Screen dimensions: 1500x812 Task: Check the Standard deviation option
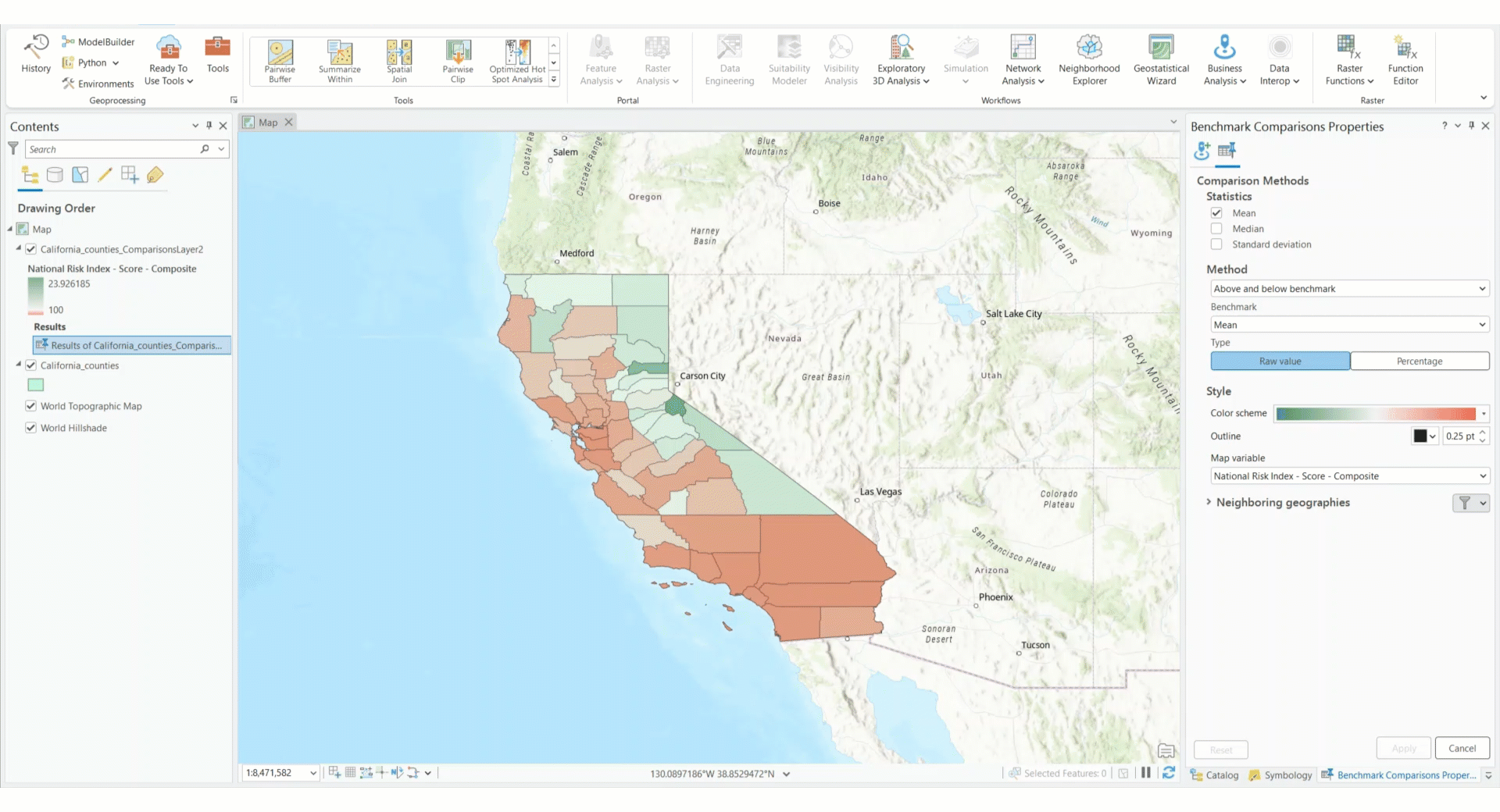(1216, 244)
